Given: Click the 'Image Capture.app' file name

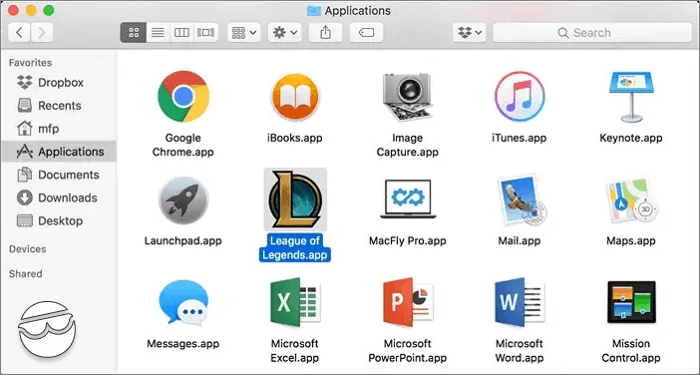Looking at the screenshot, I should point(408,145).
